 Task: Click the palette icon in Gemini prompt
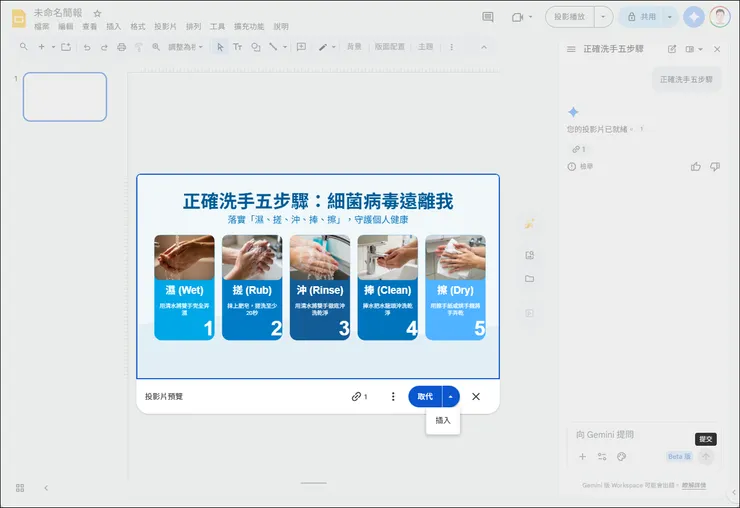coord(622,457)
